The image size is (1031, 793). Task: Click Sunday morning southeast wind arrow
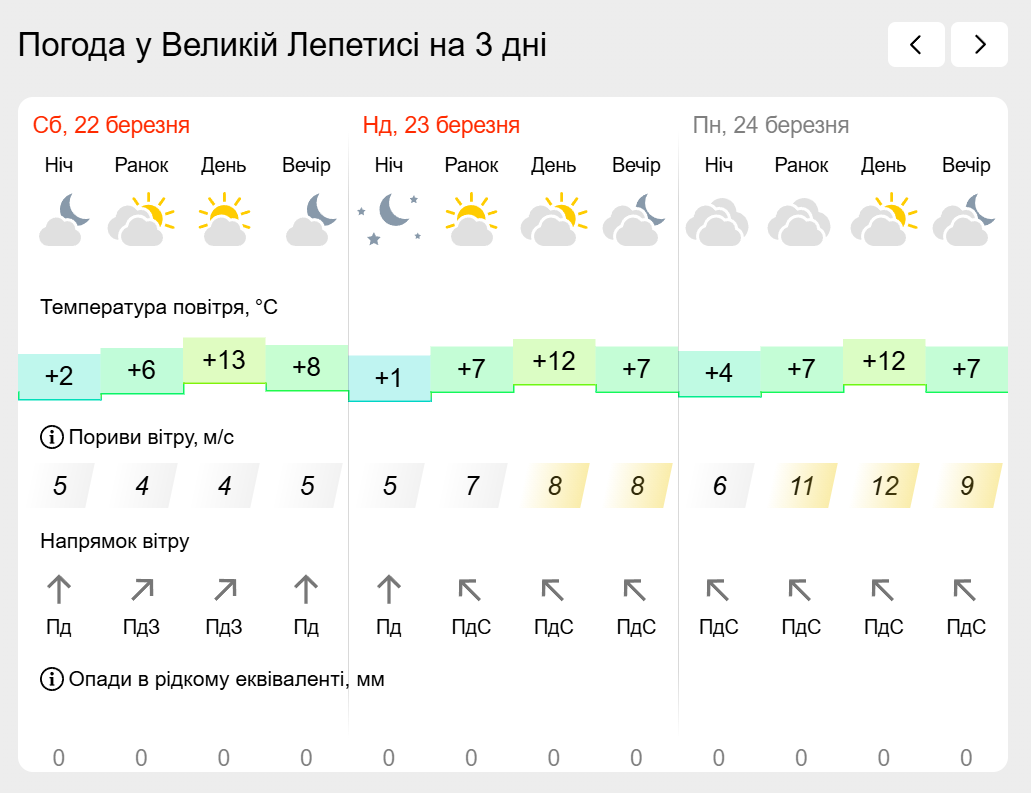pyautogui.click(x=470, y=590)
